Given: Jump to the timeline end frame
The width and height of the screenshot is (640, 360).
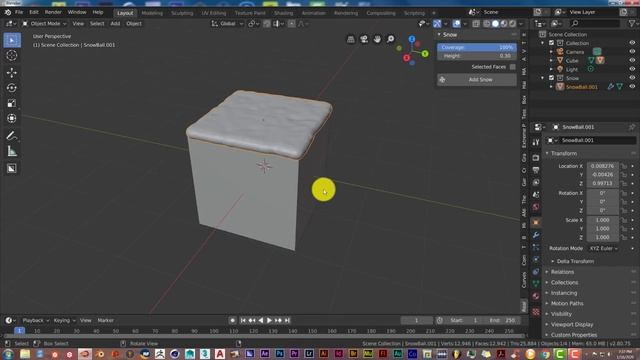Looking at the screenshot, I should 287,320.
